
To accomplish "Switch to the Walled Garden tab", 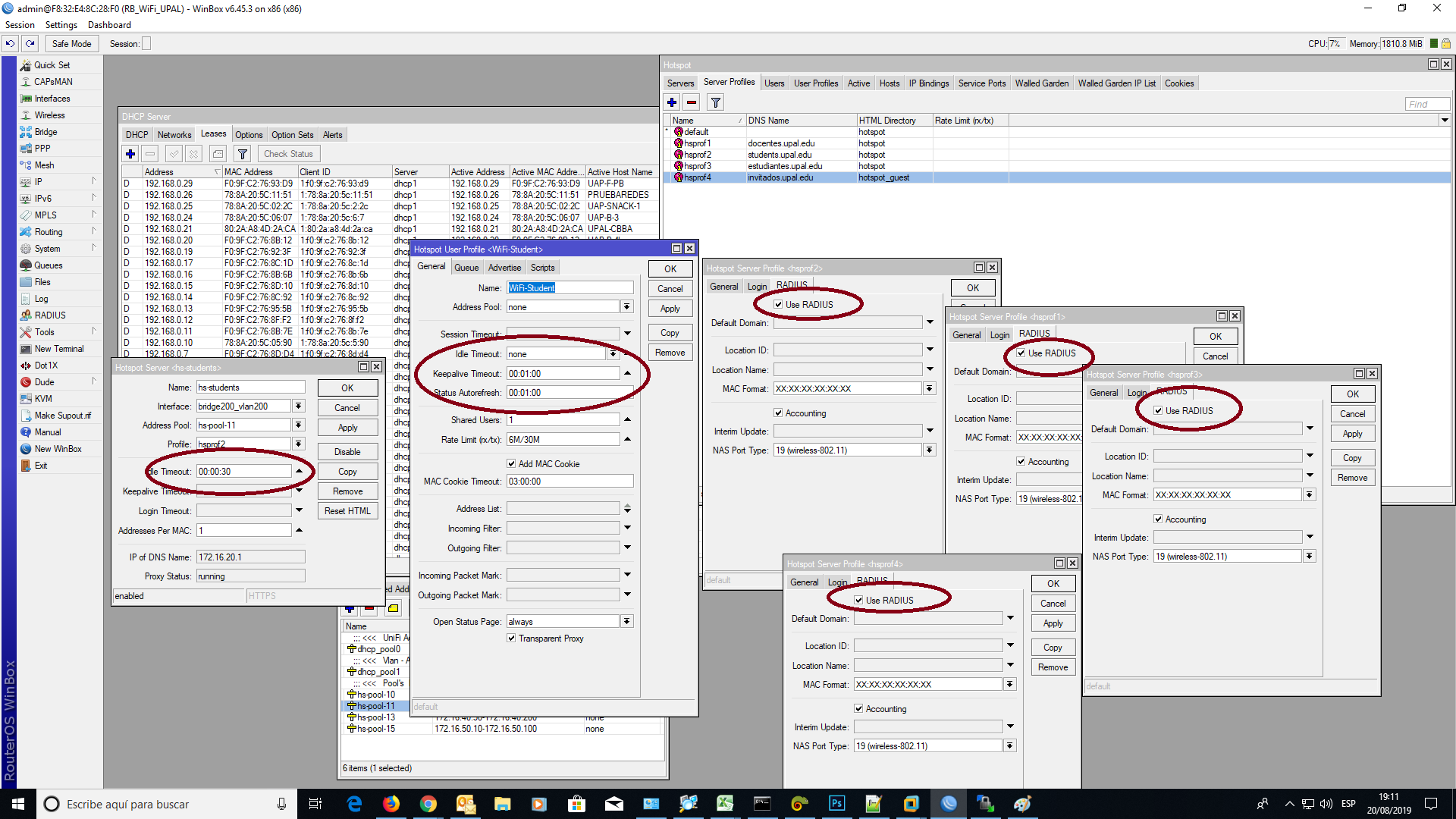I will click(x=1041, y=83).
